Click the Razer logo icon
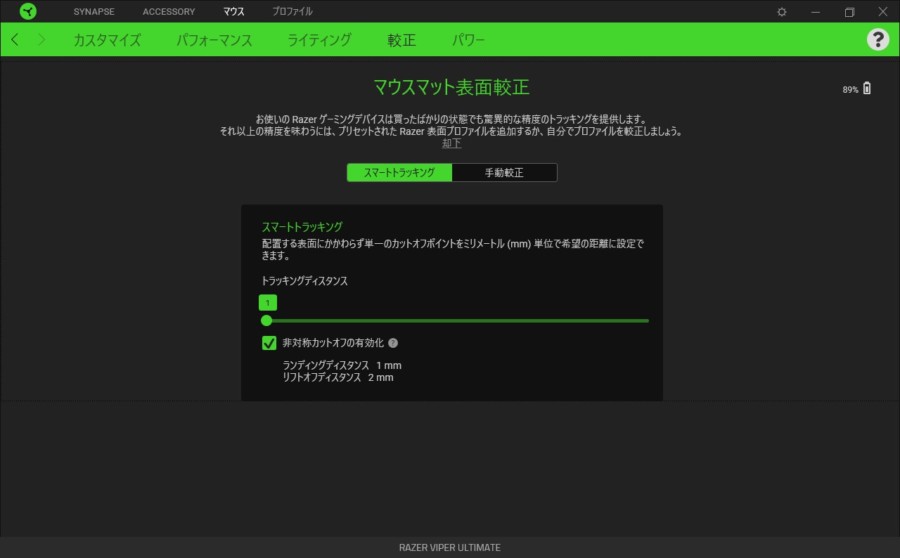This screenshot has height=558, width=900. pyautogui.click(x=27, y=12)
